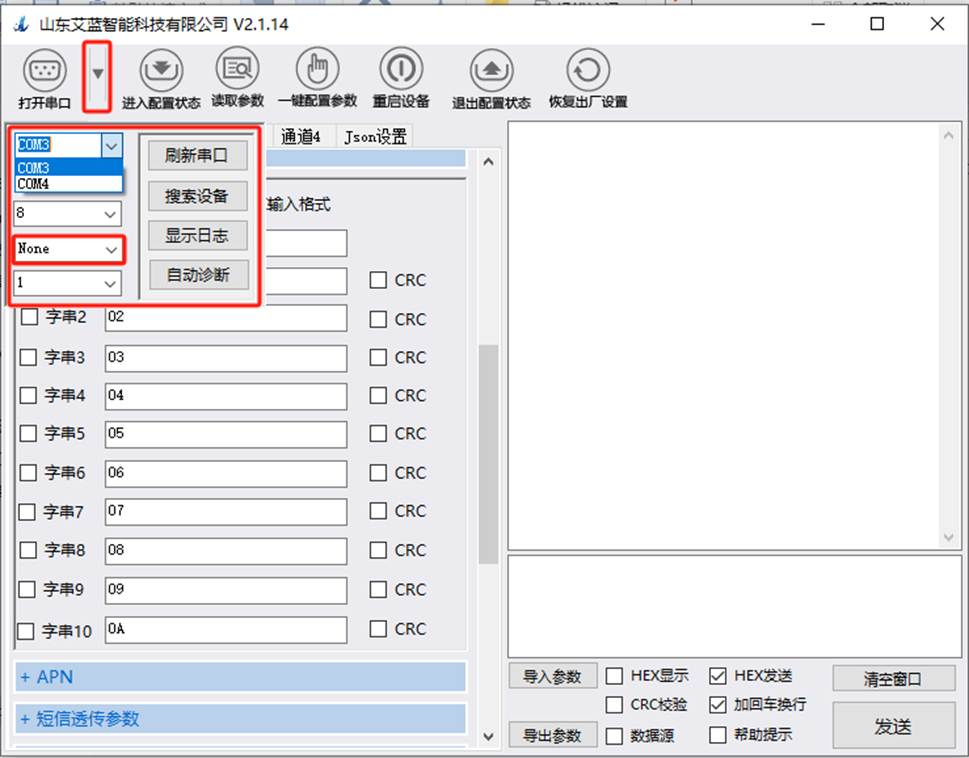Expand the APN section
The image size is (969, 758).
click(x=240, y=677)
